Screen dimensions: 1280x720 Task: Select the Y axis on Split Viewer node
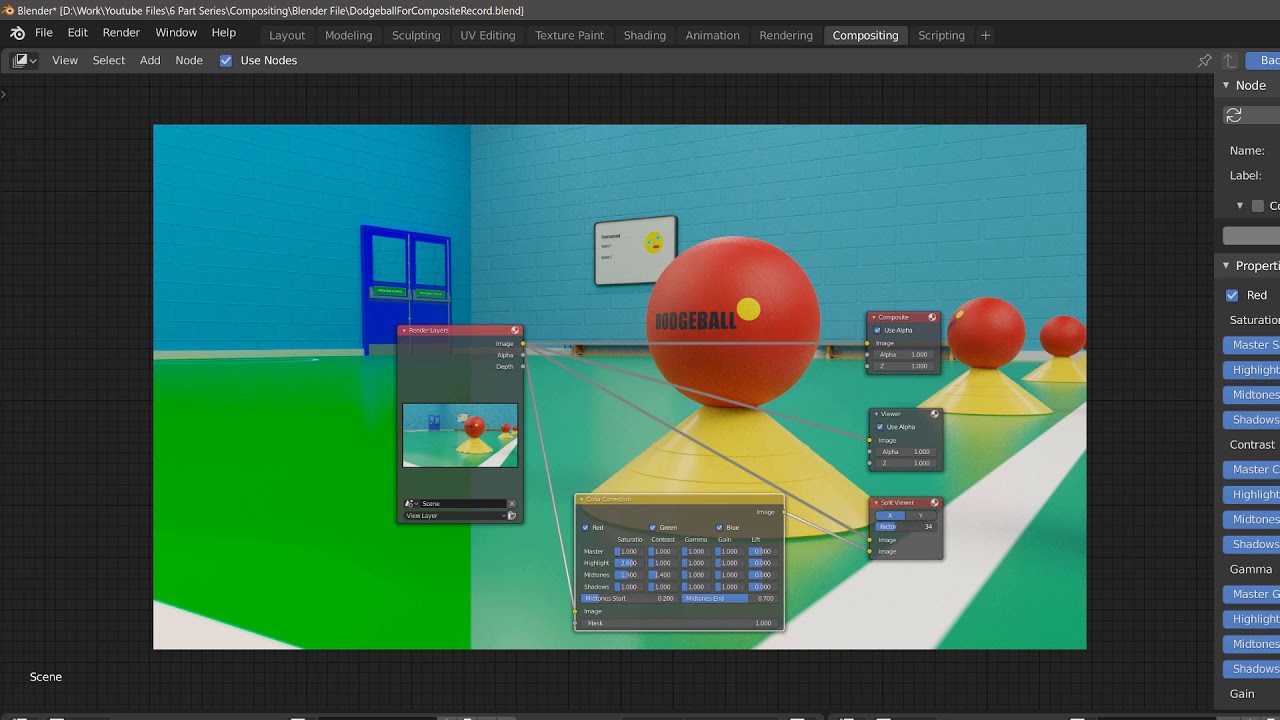click(x=920, y=515)
